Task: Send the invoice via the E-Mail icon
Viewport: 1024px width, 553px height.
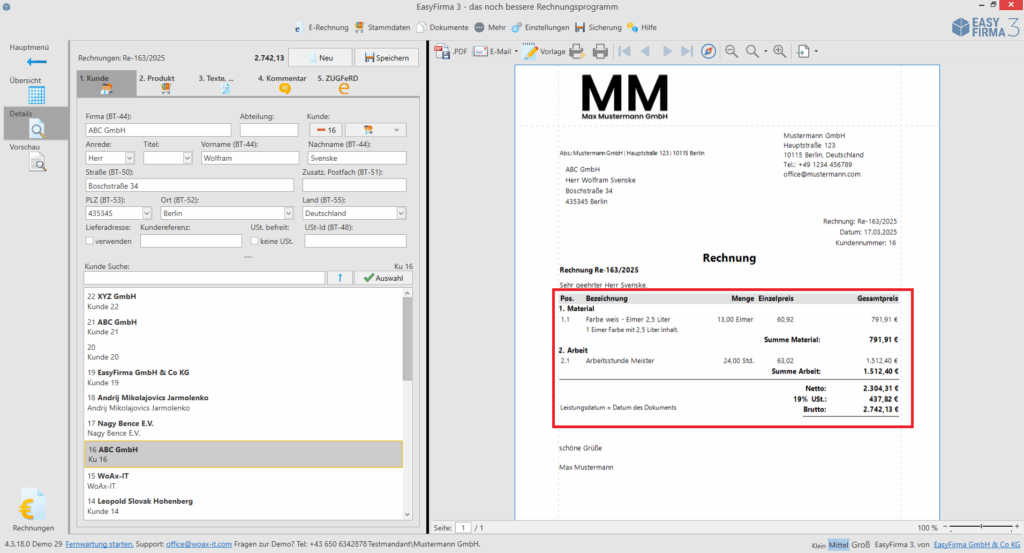Action: coord(492,52)
